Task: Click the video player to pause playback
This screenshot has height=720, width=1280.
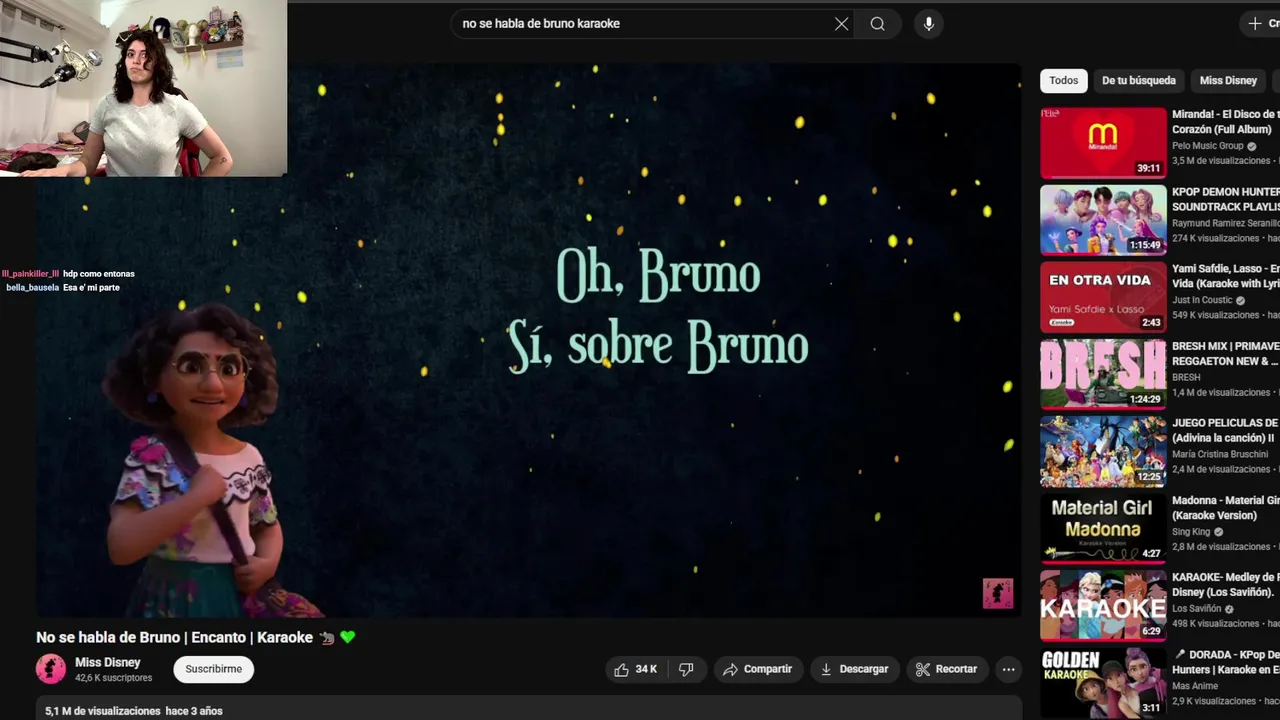Action: click(528, 340)
